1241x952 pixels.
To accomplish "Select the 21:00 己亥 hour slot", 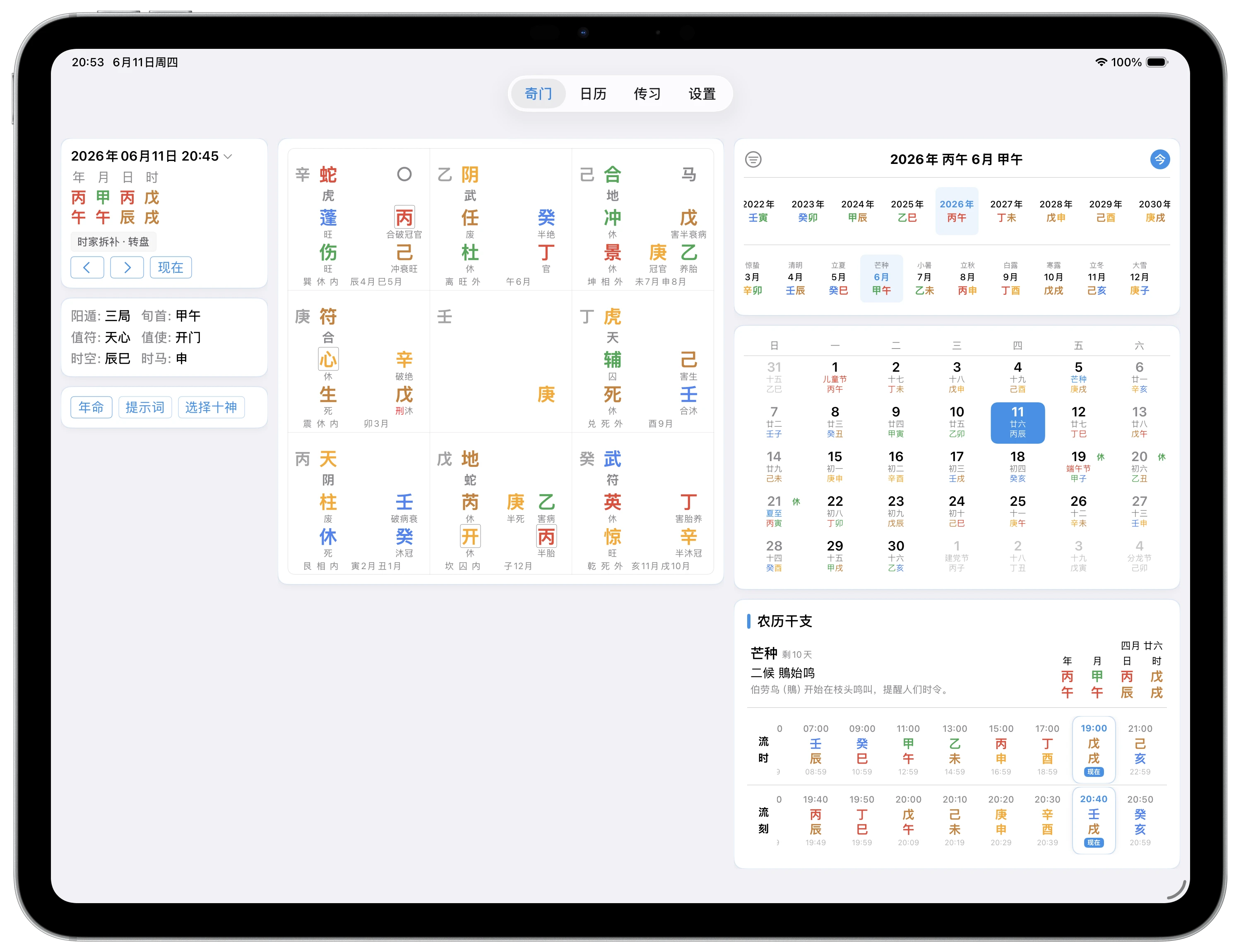I will click(1140, 749).
